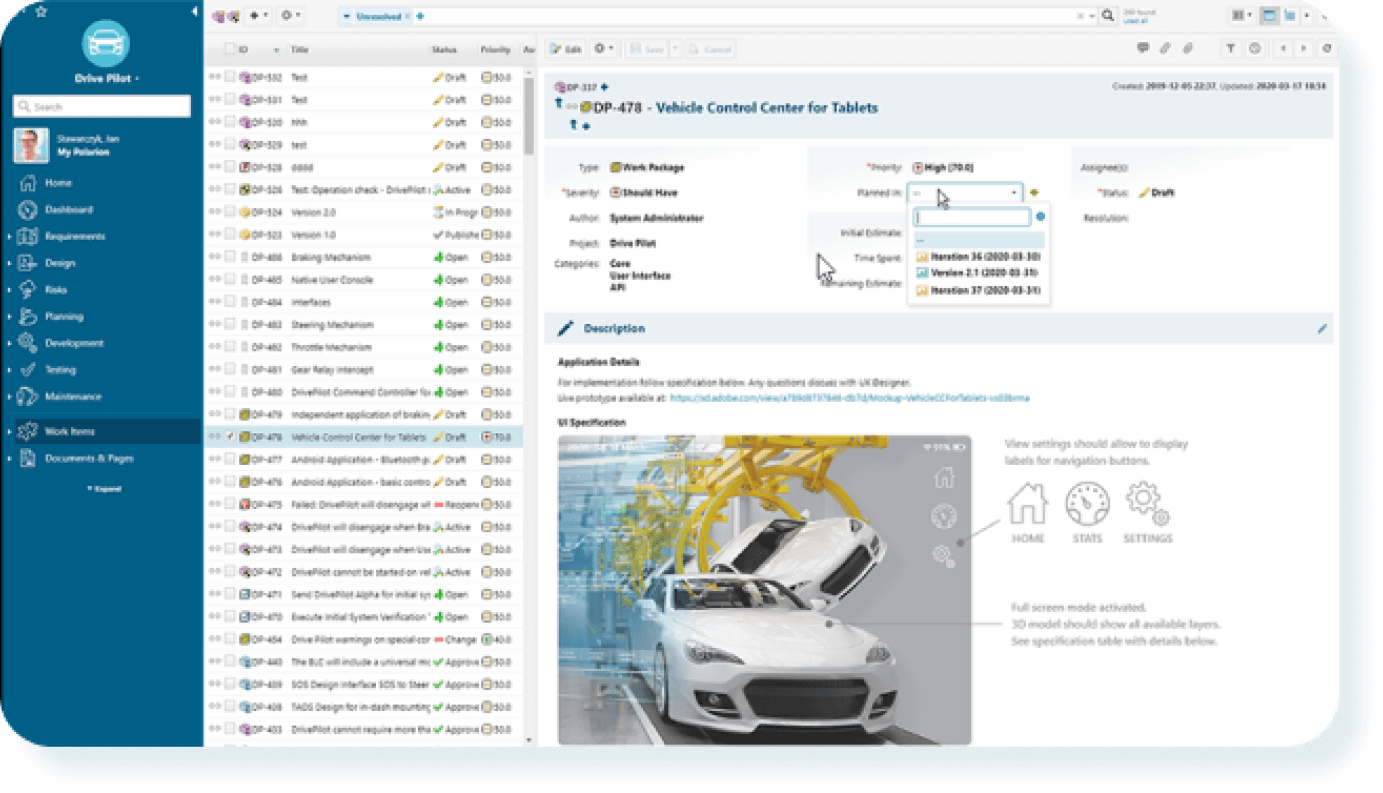The image size is (1383, 793).
Task: Click the magnifier icon in the query bar
Action: 1108,16
